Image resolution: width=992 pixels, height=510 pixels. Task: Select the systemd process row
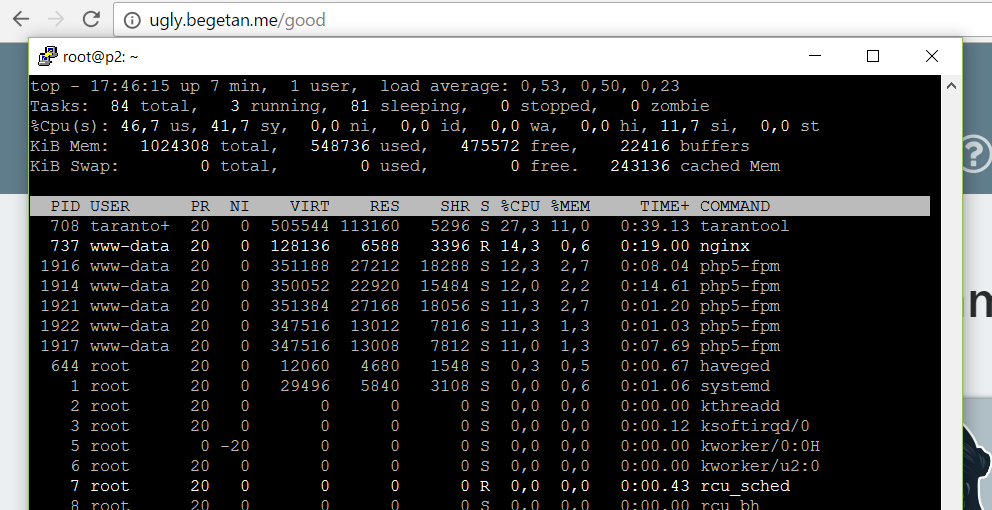pos(480,387)
